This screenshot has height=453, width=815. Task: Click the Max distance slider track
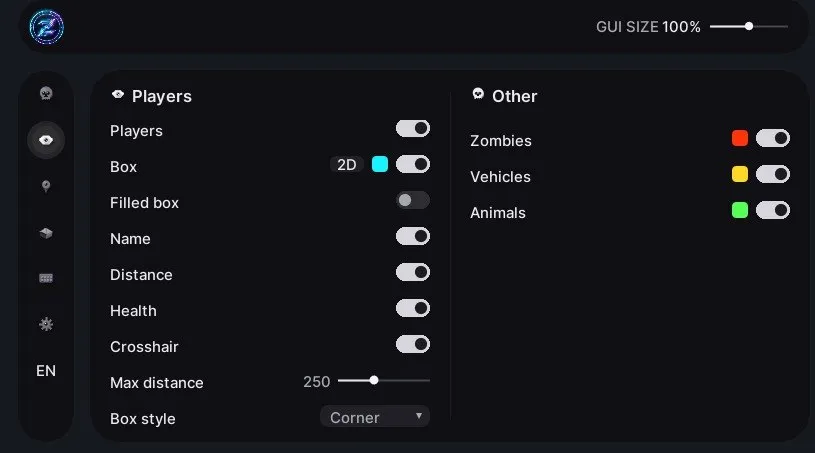(x=384, y=381)
